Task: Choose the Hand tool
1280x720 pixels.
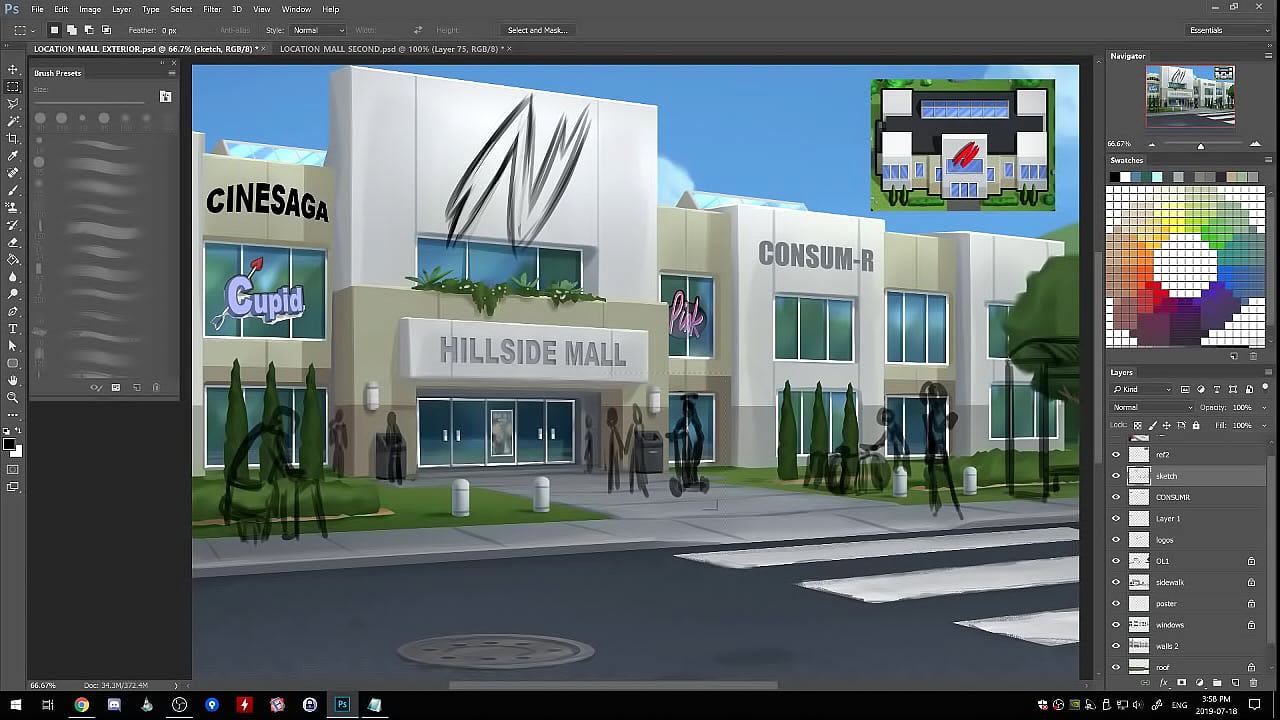Action: 13,380
